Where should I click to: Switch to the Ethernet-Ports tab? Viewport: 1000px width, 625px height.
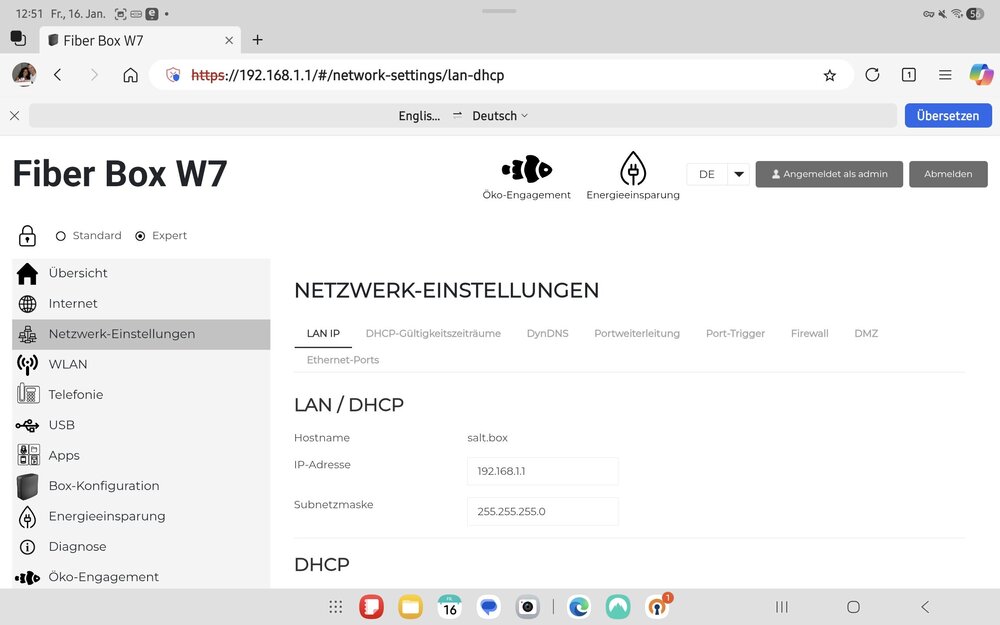[x=342, y=360]
